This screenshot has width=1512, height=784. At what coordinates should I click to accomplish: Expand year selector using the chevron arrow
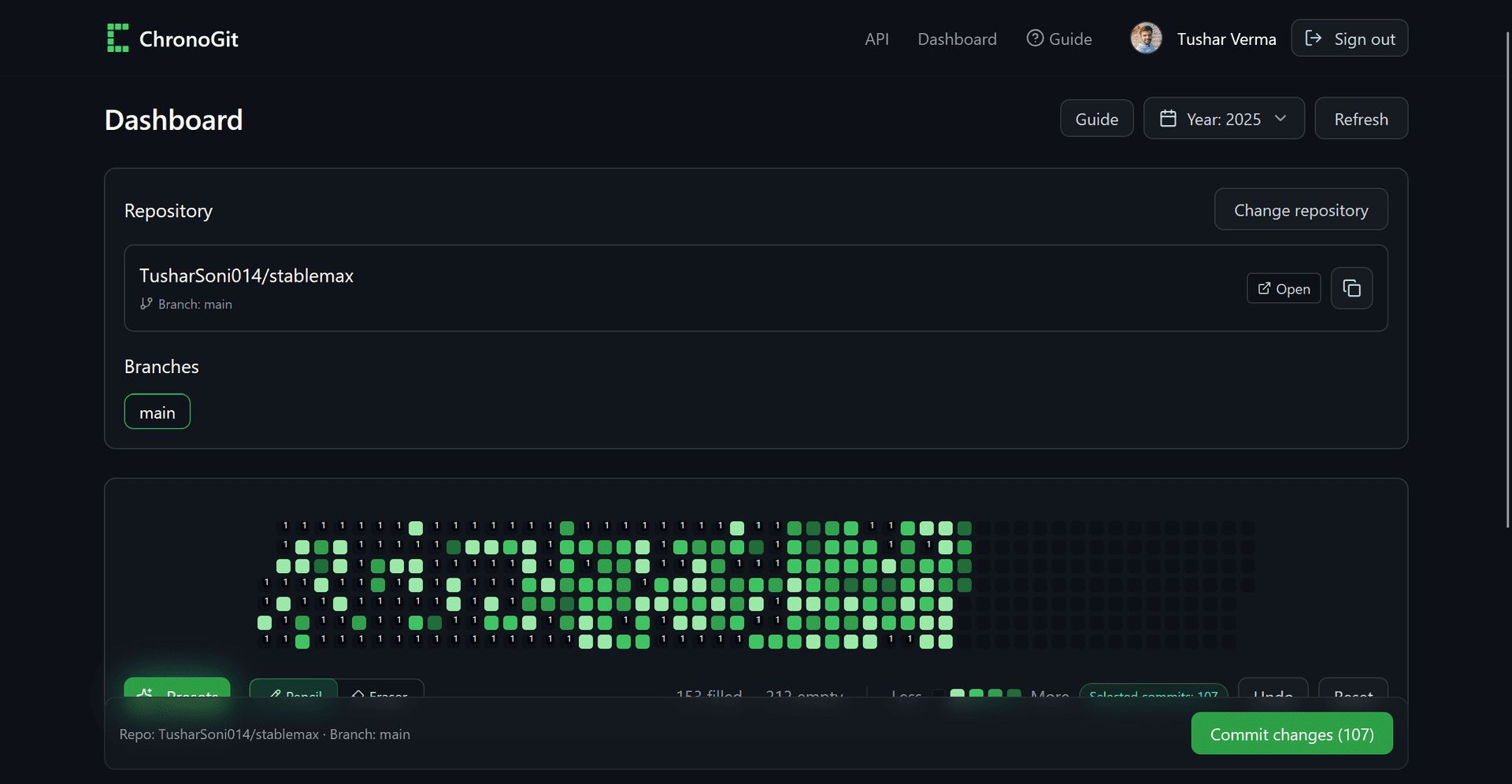[x=1280, y=118]
